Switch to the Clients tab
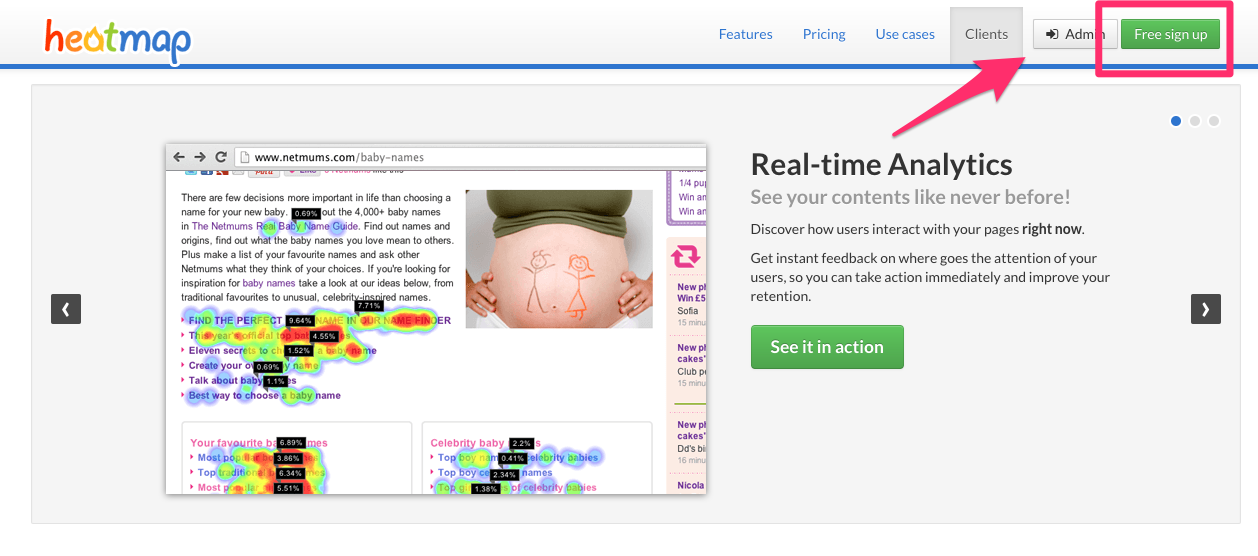 [986, 34]
